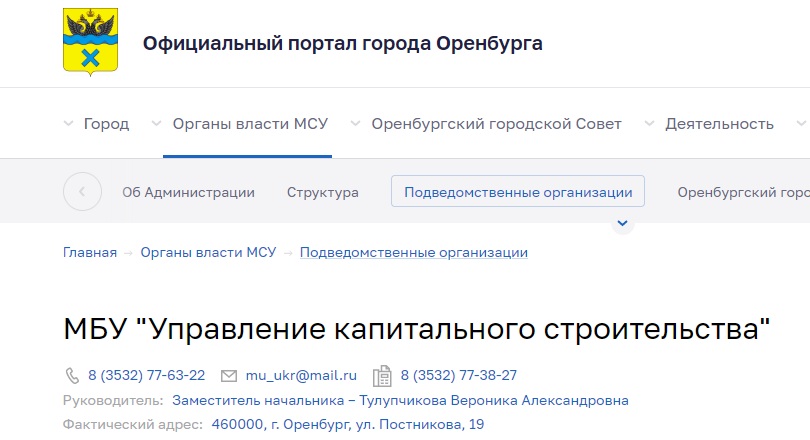
Task: Call phone number 8 (3532) 77-63-22
Action: (146, 376)
